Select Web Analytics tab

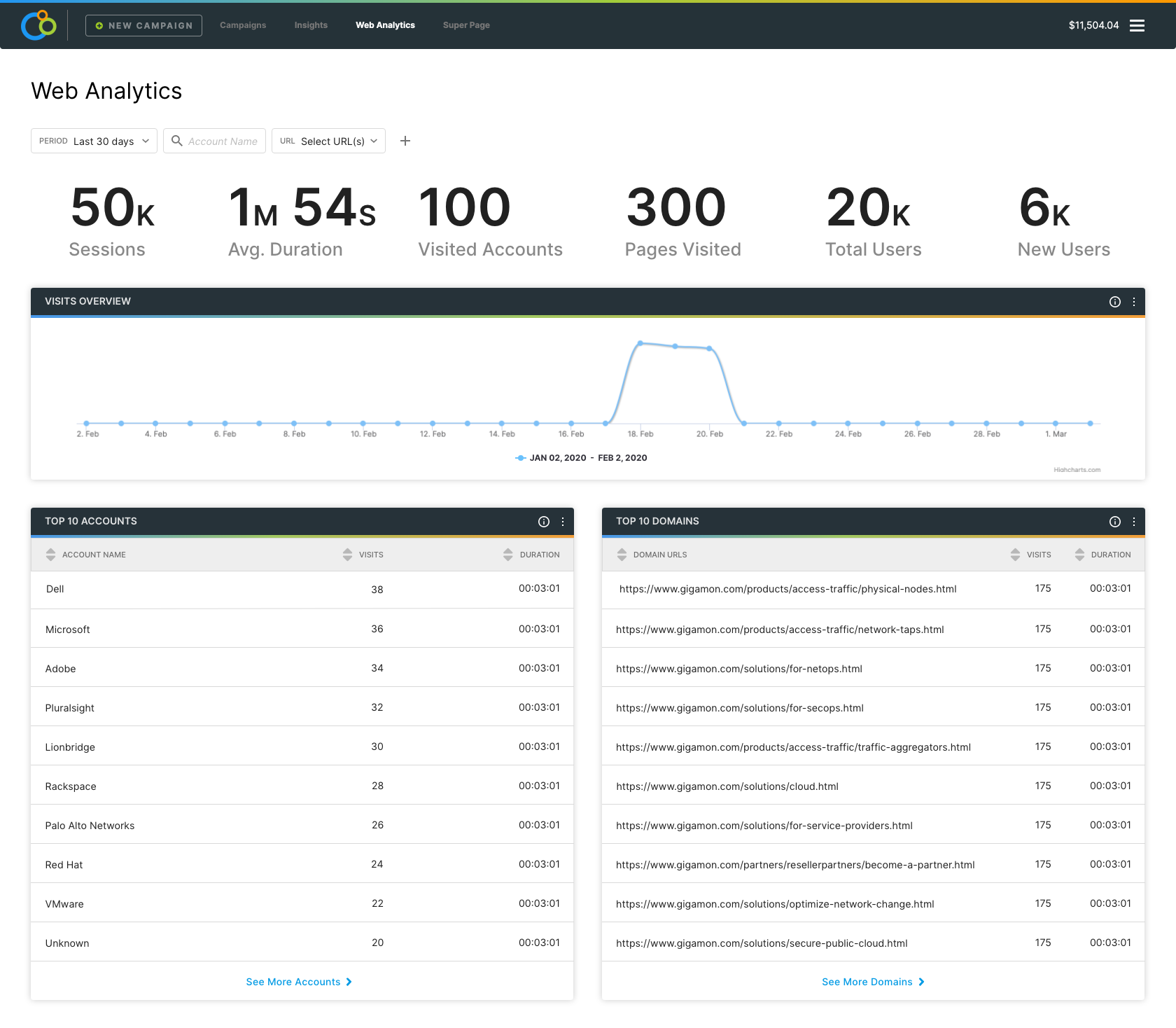[385, 25]
